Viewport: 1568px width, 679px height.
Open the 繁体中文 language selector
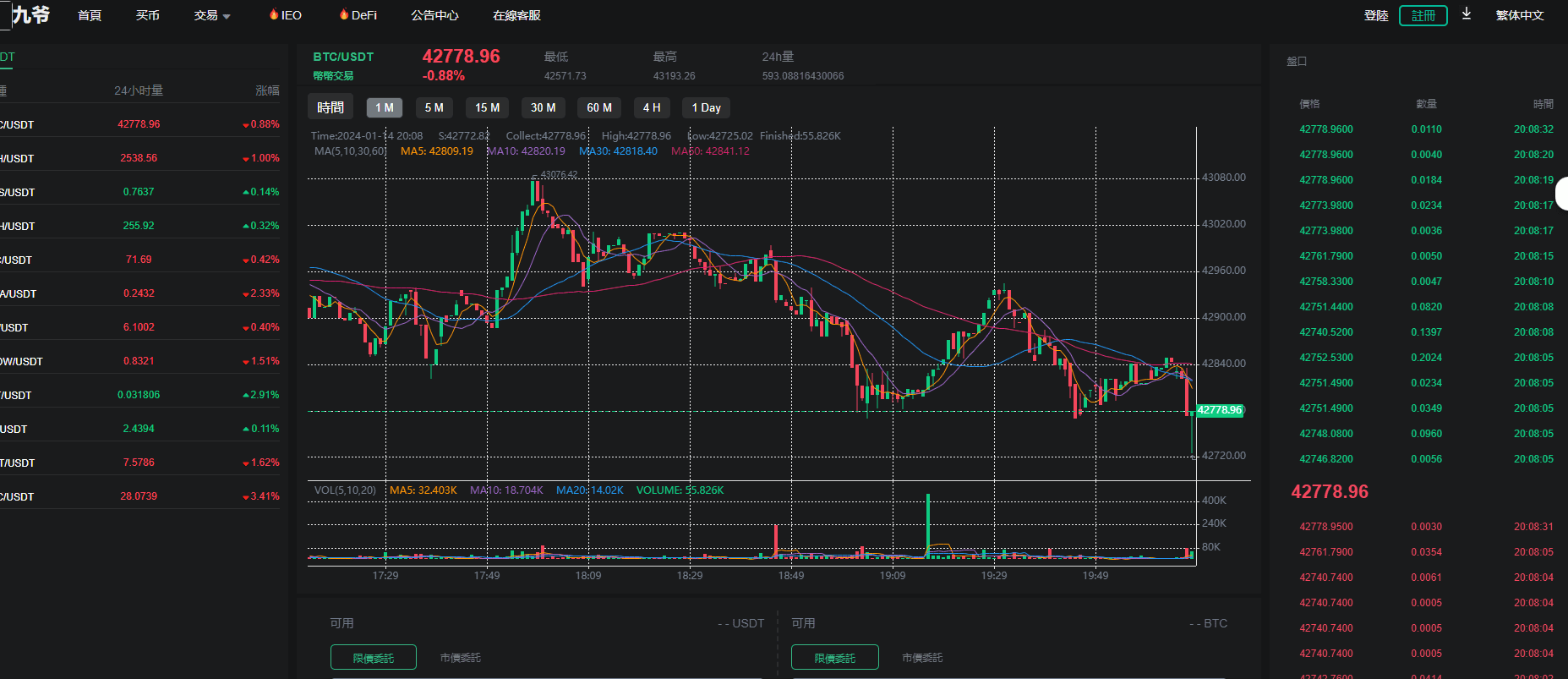tap(1519, 15)
